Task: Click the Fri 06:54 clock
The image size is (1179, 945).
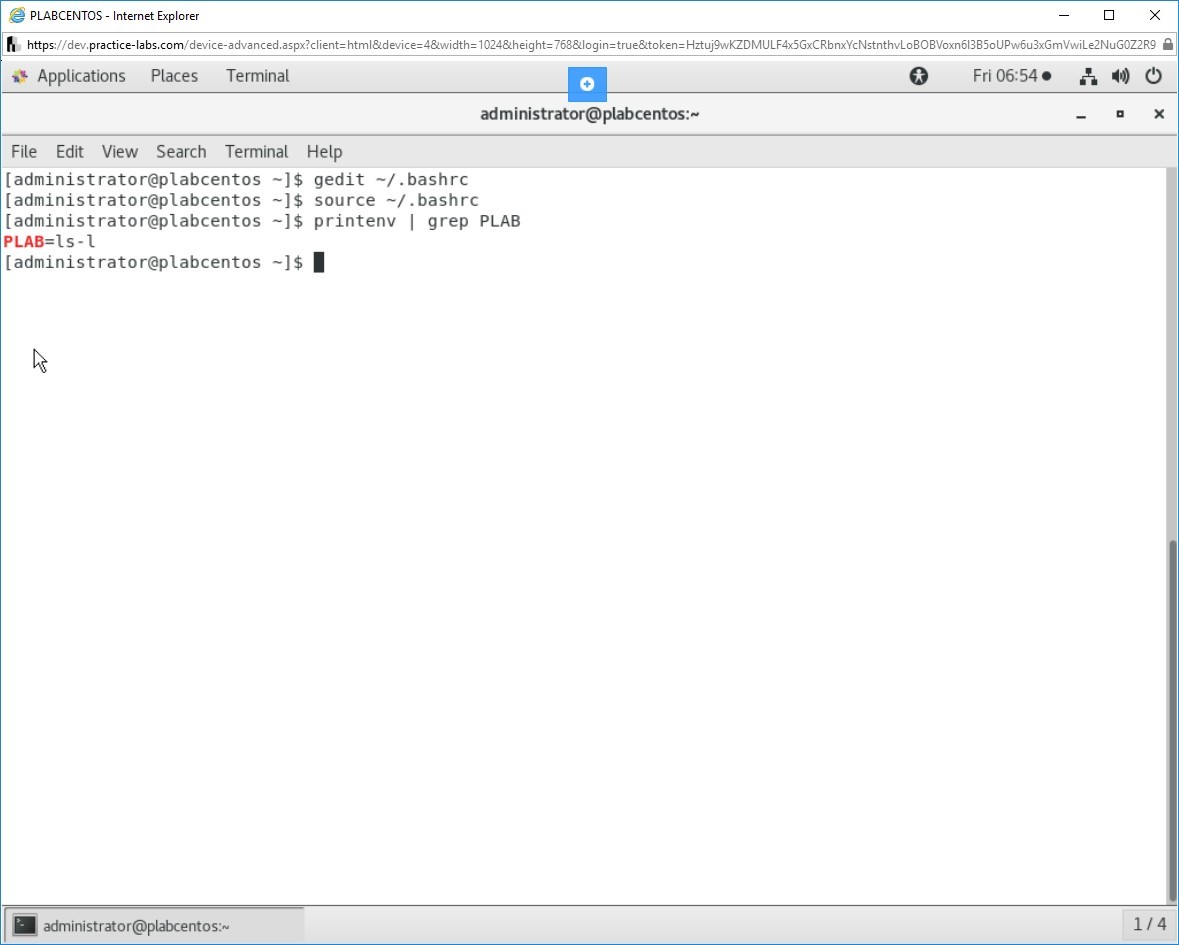Action: (1010, 76)
